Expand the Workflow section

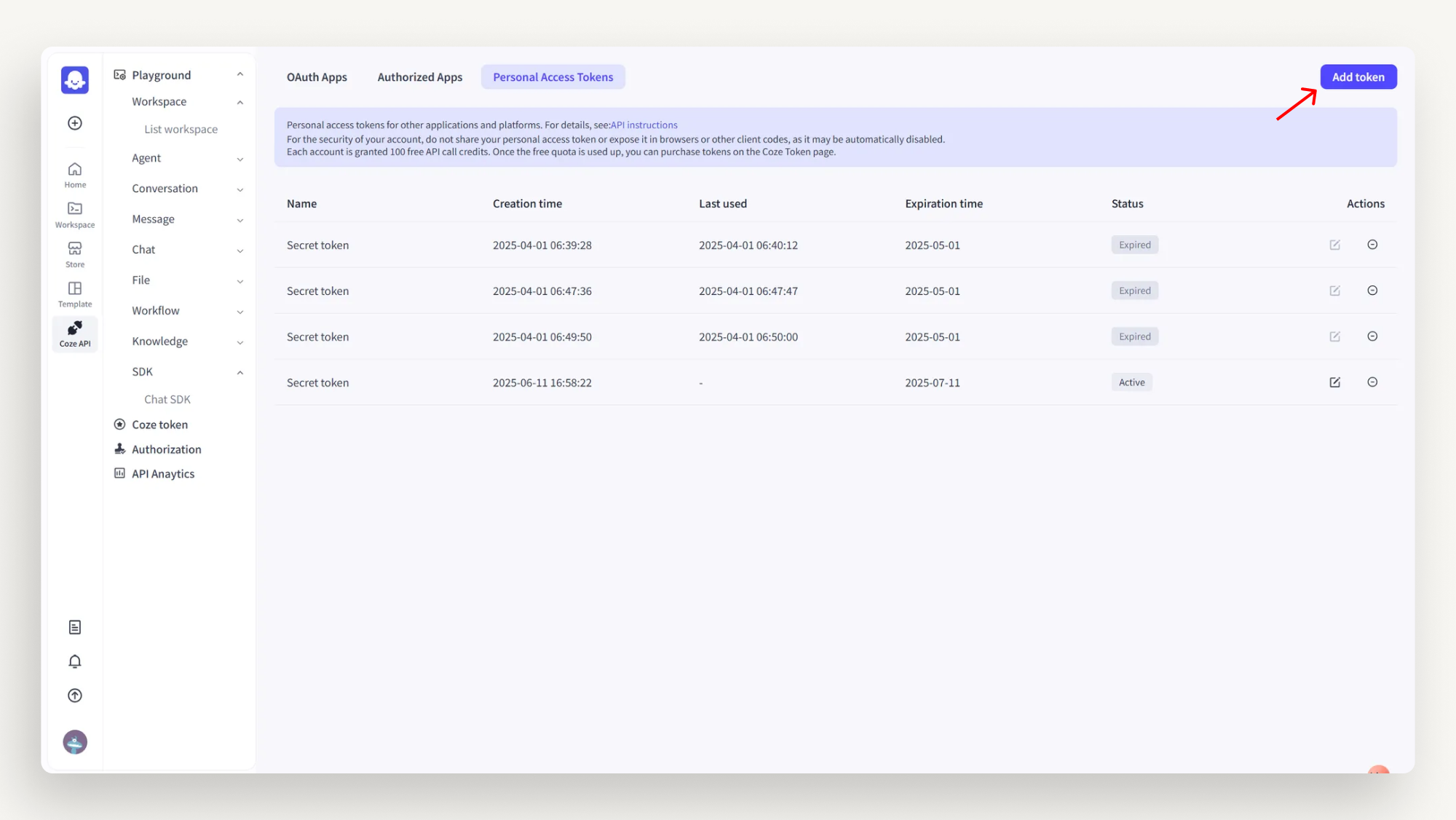click(x=240, y=311)
